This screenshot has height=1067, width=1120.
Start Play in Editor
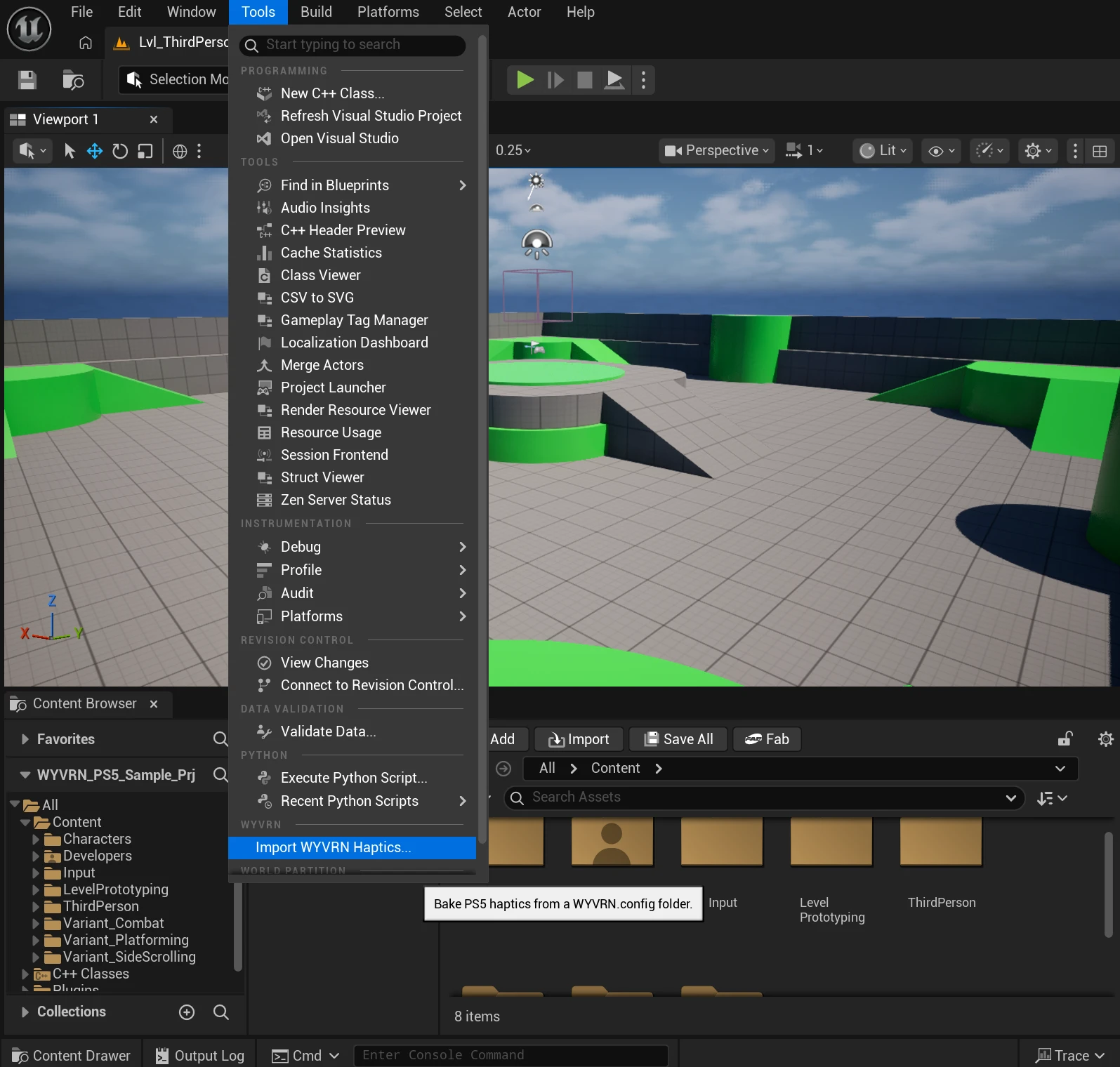click(525, 80)
